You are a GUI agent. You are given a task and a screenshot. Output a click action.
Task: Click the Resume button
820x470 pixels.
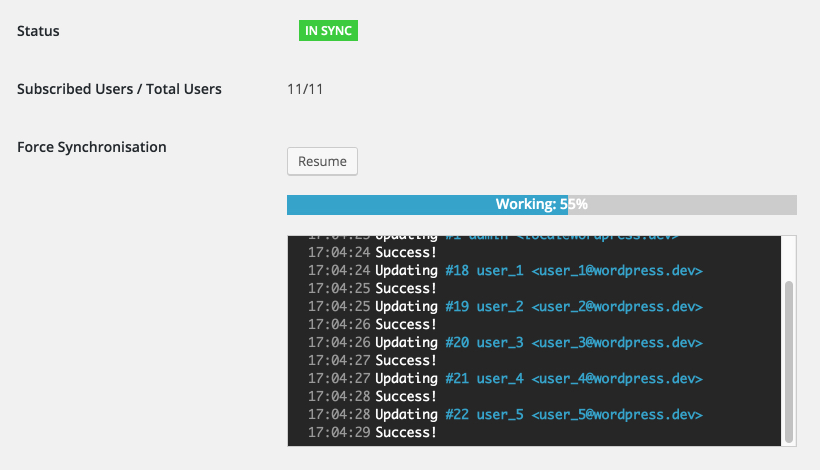(x=322, y=161)
